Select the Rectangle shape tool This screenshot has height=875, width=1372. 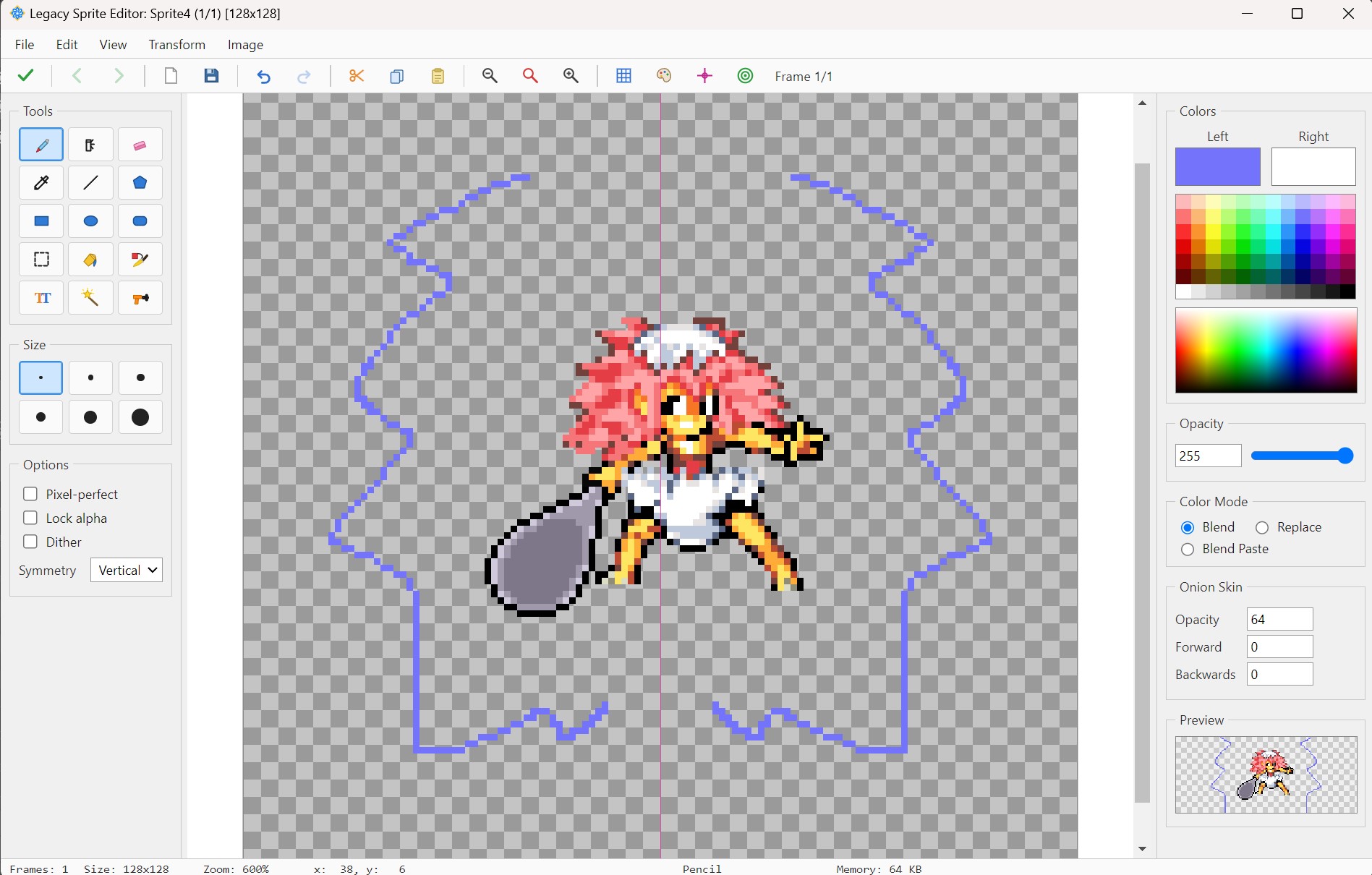tap(41, 221)
